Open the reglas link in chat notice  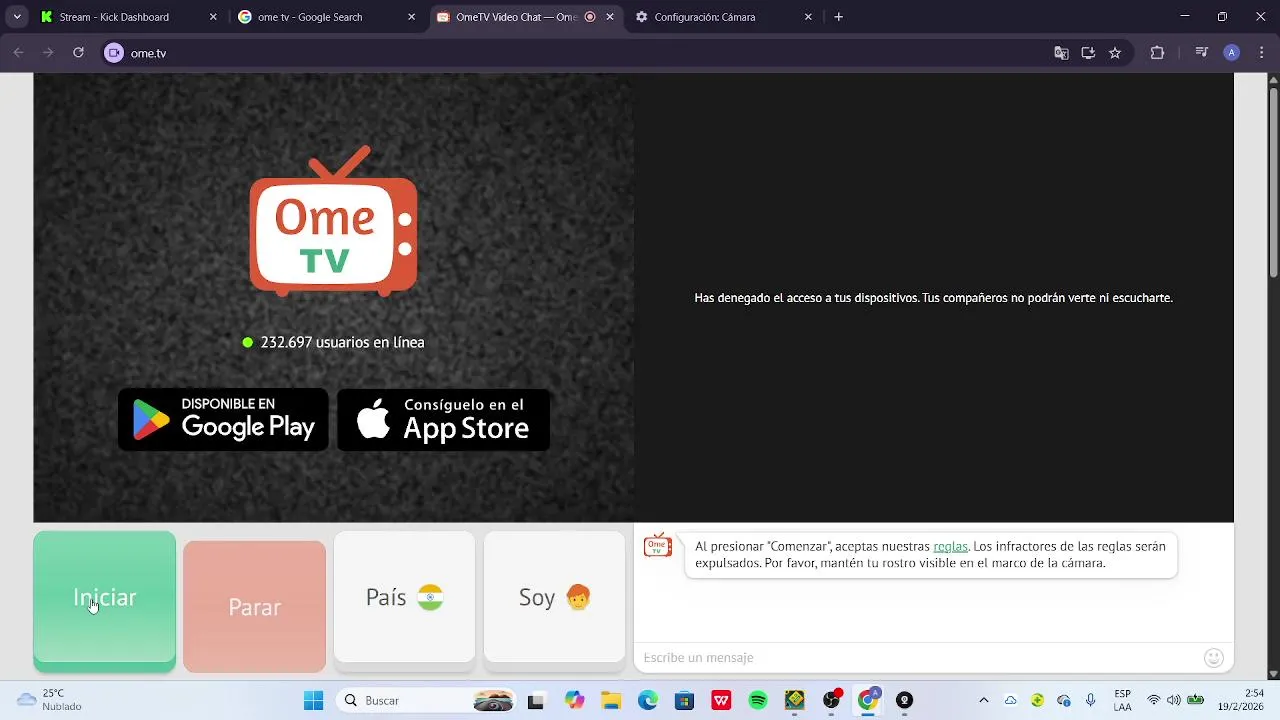950,546
